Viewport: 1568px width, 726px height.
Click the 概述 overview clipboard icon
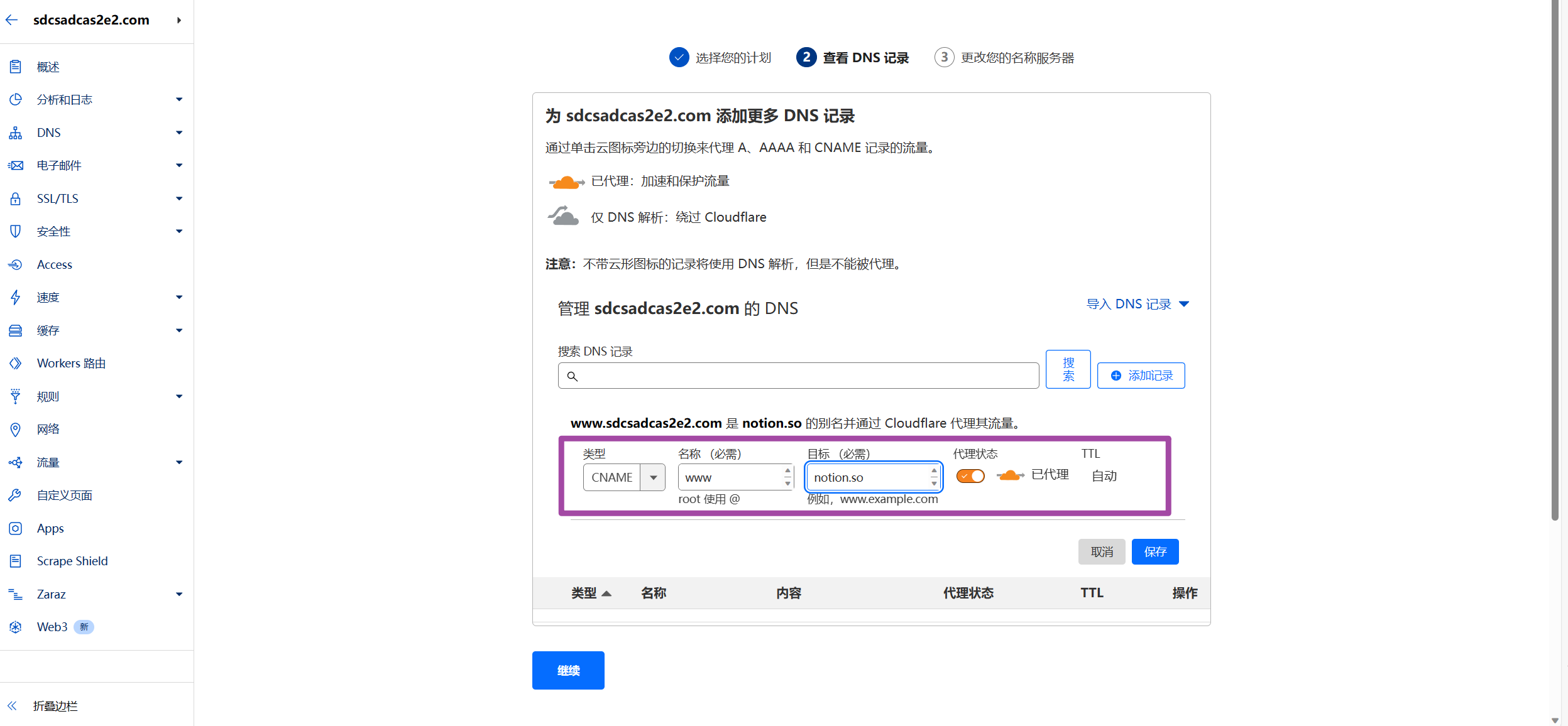pyautogui.click(x=16, y=67)
